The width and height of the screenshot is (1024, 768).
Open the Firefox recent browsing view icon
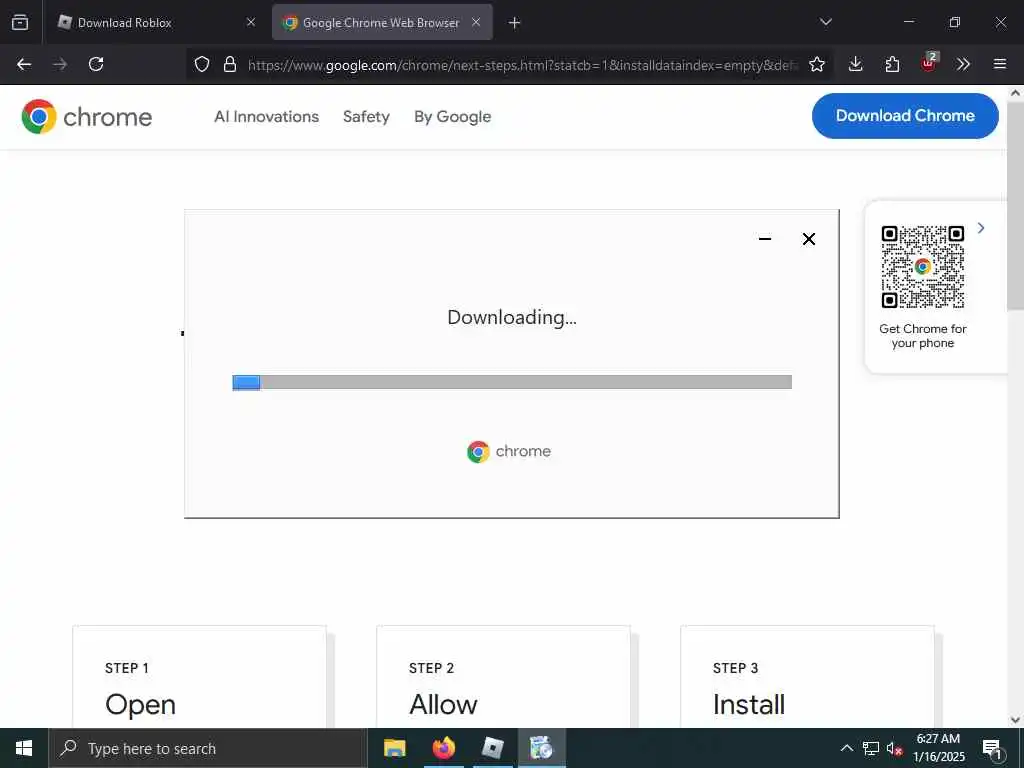coord(20,22)
